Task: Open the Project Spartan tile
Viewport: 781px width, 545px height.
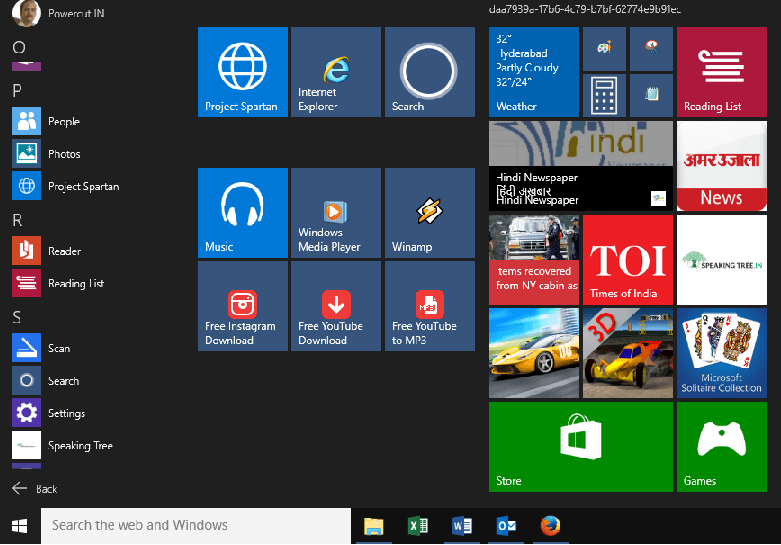Action: coord(243,72)
